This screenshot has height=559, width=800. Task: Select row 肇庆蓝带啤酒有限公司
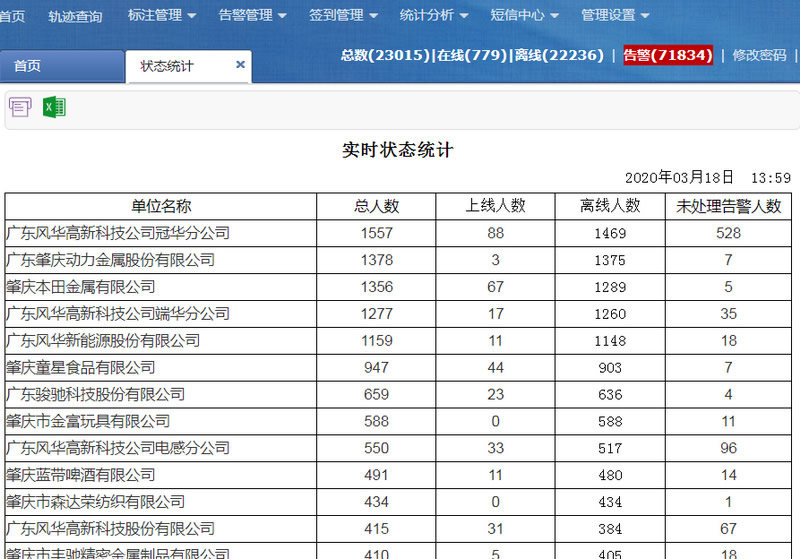[x=398, y=475]
